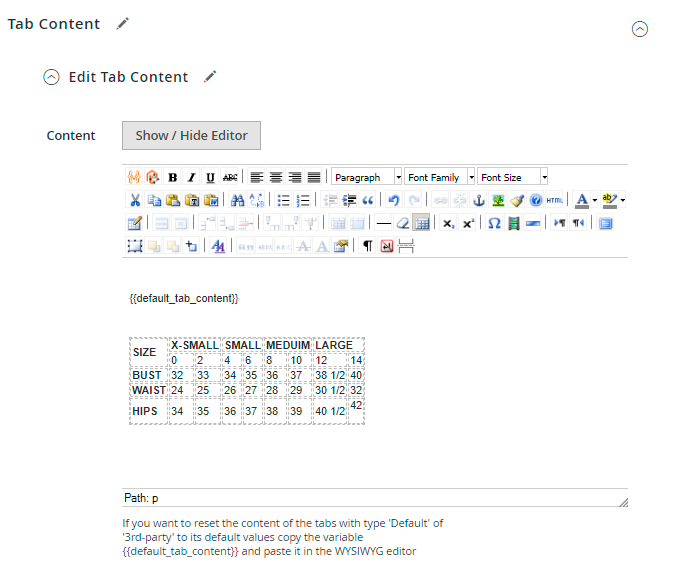Open the text color picker arrow
The image size is (684, 580).
point(595,200)
